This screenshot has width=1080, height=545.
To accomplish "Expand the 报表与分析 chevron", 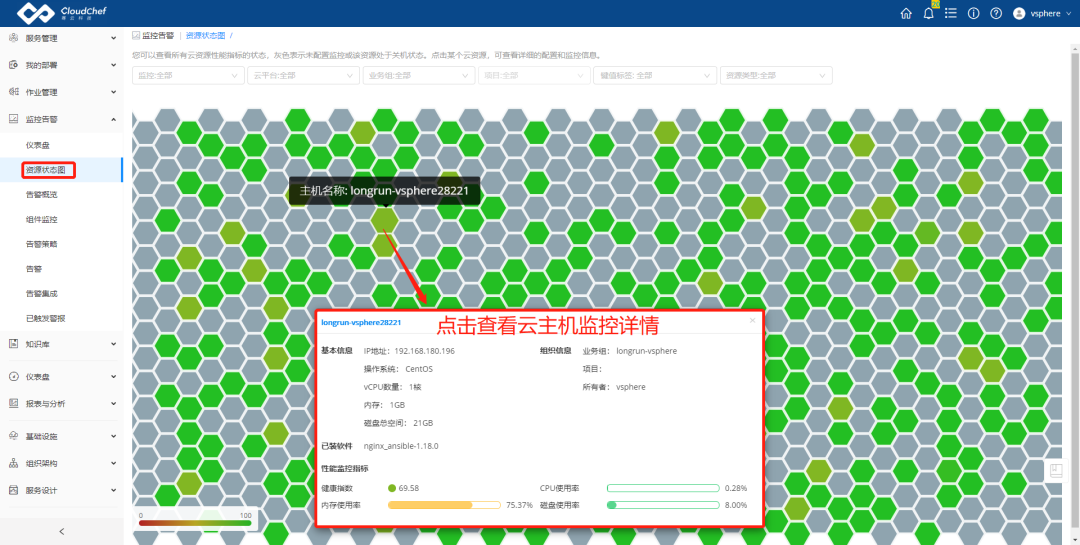I will (114, 403).
